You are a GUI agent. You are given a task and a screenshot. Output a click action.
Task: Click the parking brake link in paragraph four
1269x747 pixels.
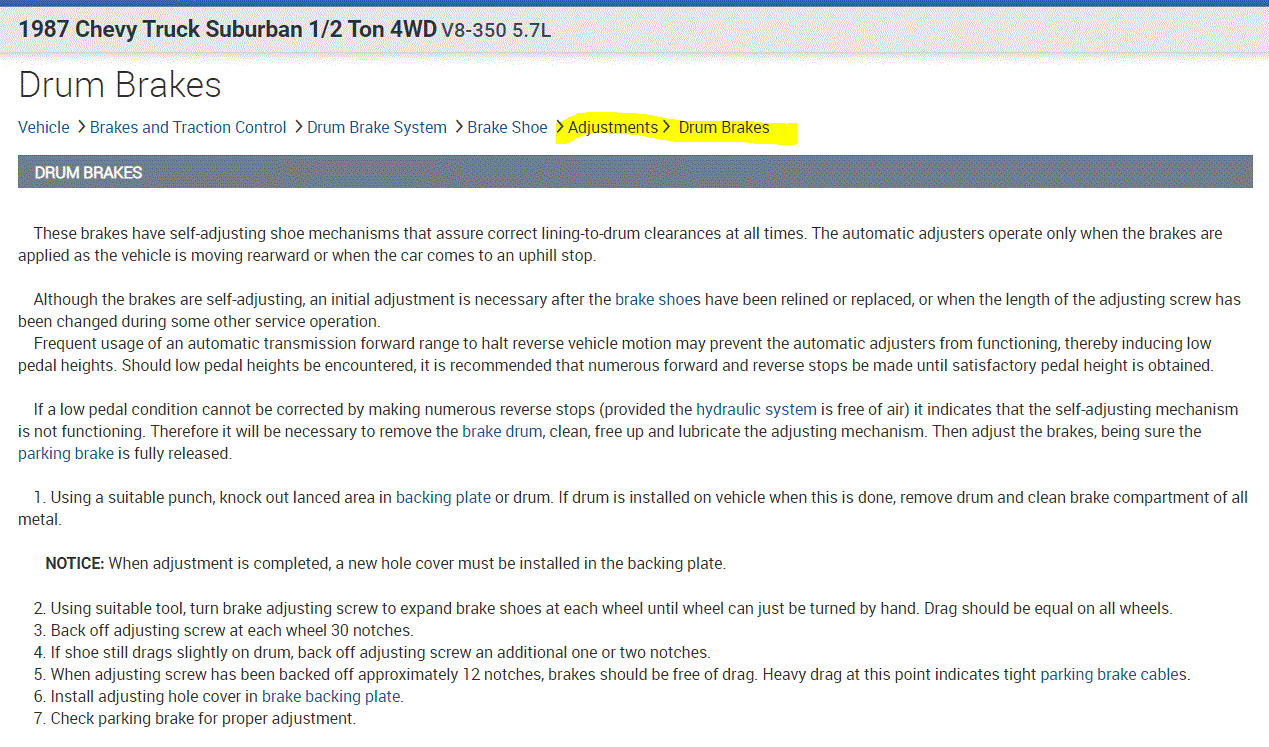coord(66,453)
